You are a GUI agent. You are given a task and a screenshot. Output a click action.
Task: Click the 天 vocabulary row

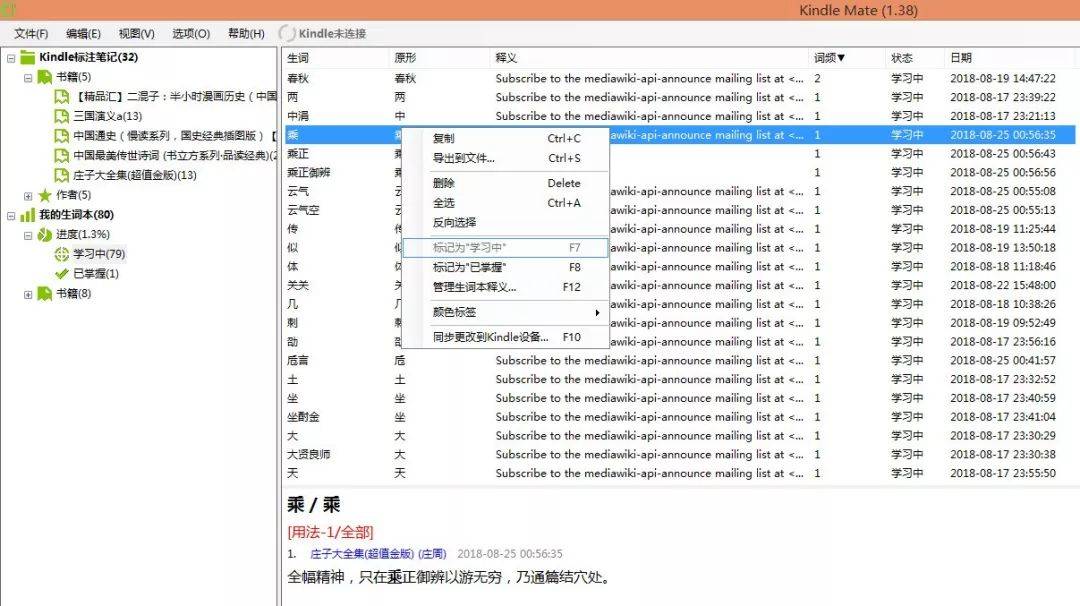678,473
